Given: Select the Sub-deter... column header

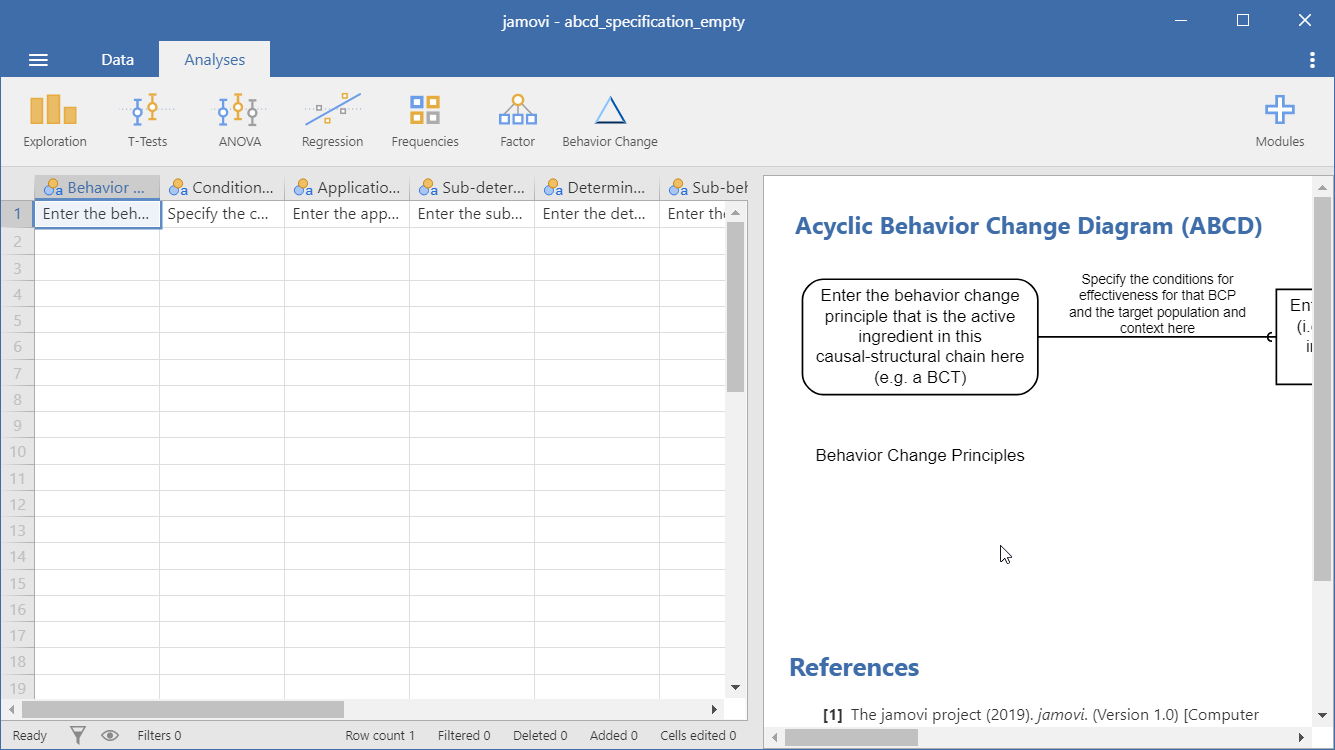Looking at the screenshot, I should coord(472,187).
